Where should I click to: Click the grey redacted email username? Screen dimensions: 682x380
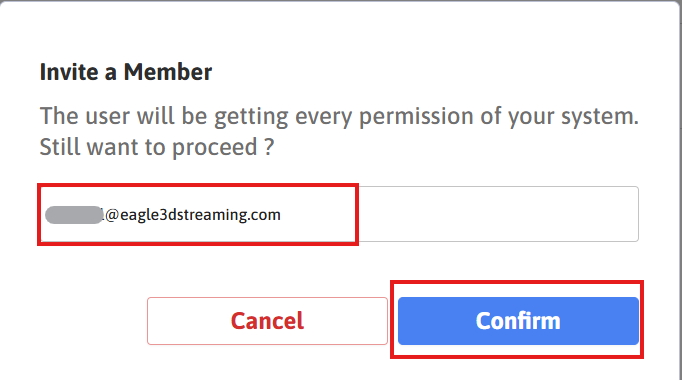74,215
